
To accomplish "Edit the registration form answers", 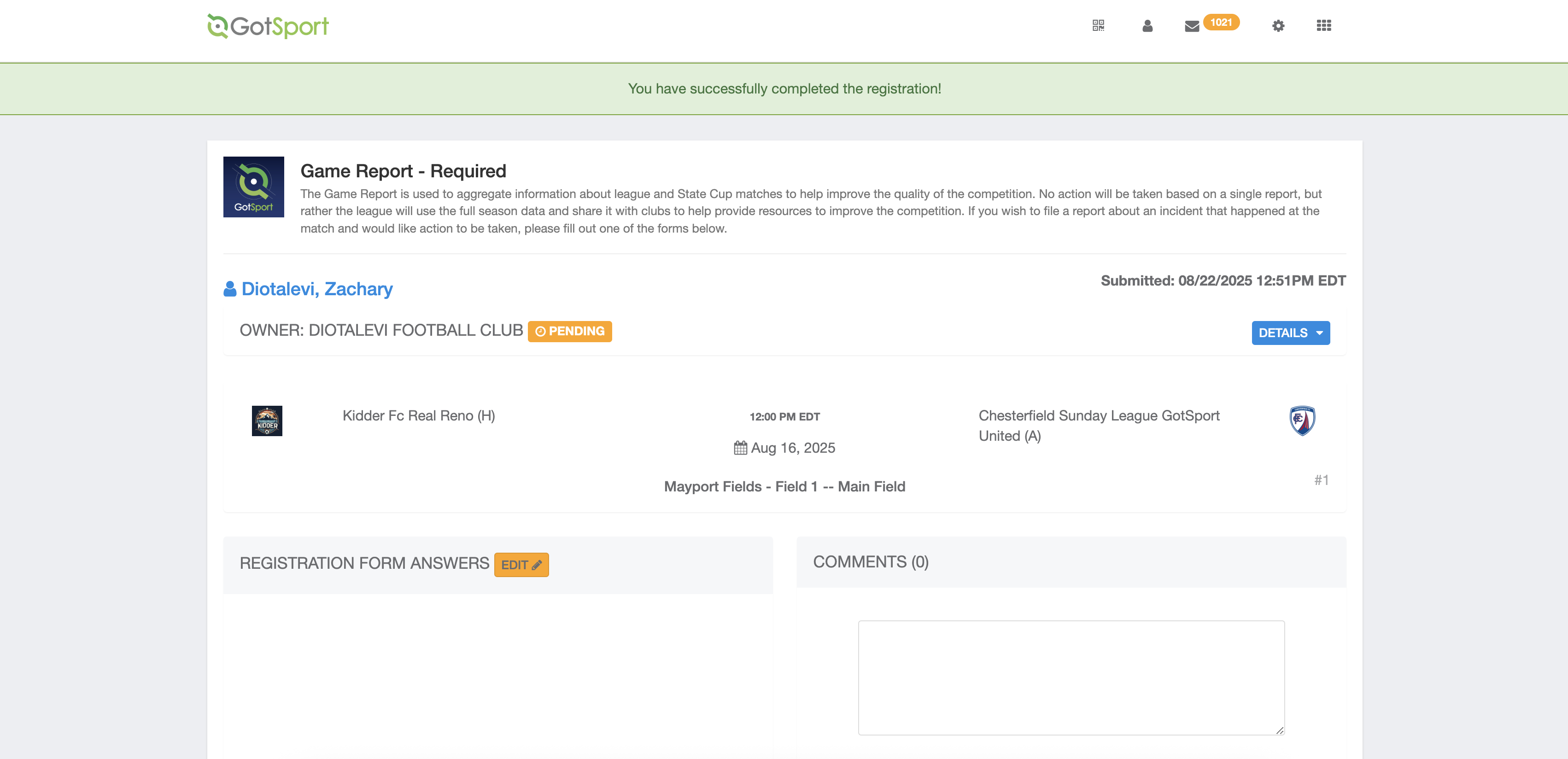I will pos(521,565).
